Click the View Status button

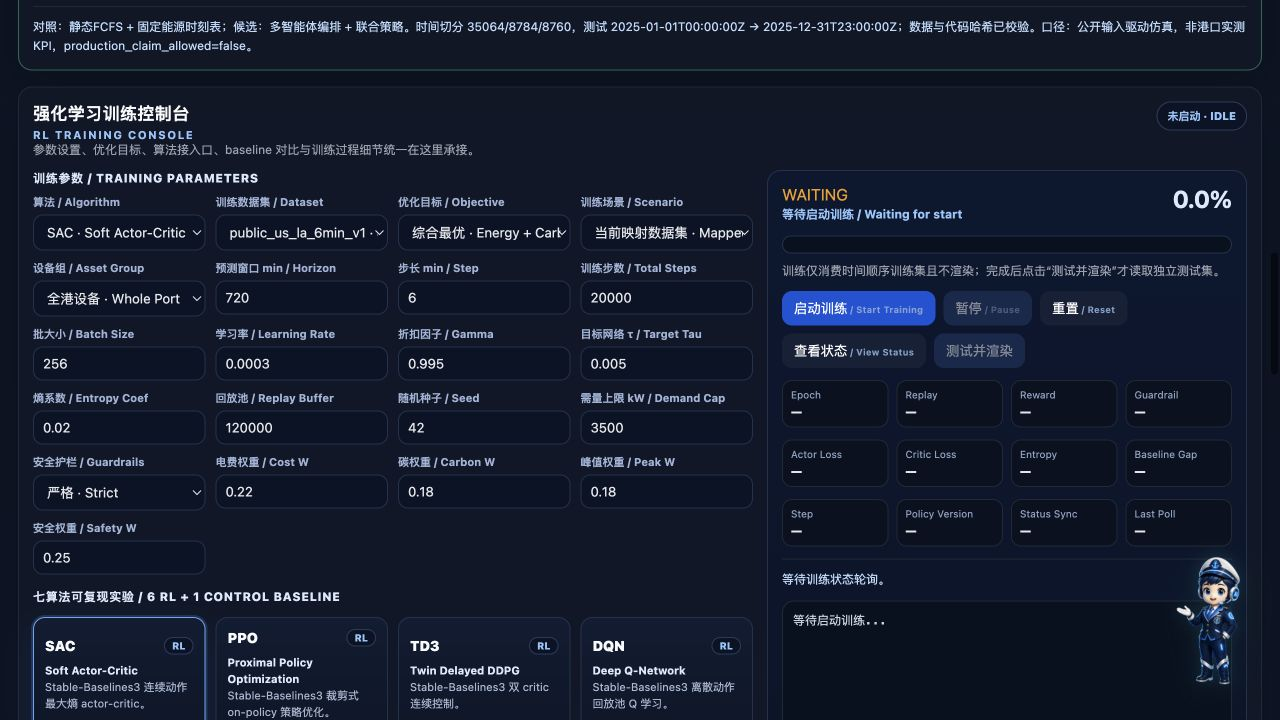pyautogui.click(x=854, y=351)
